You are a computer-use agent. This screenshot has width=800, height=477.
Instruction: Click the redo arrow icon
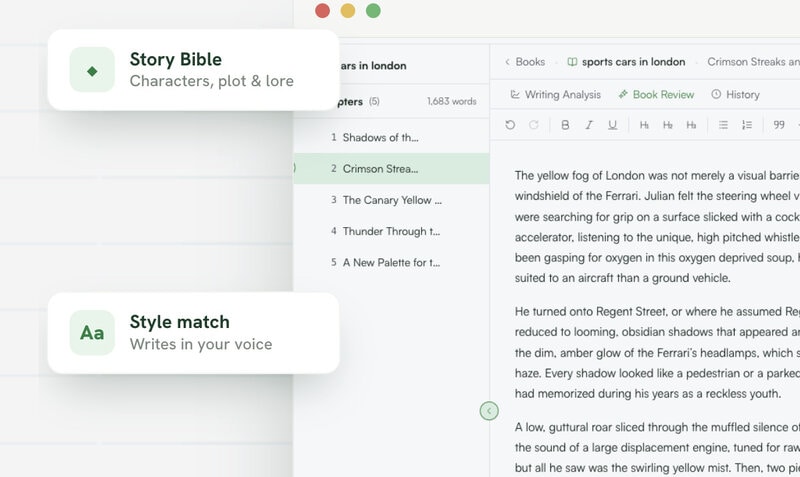coord(534,125)
